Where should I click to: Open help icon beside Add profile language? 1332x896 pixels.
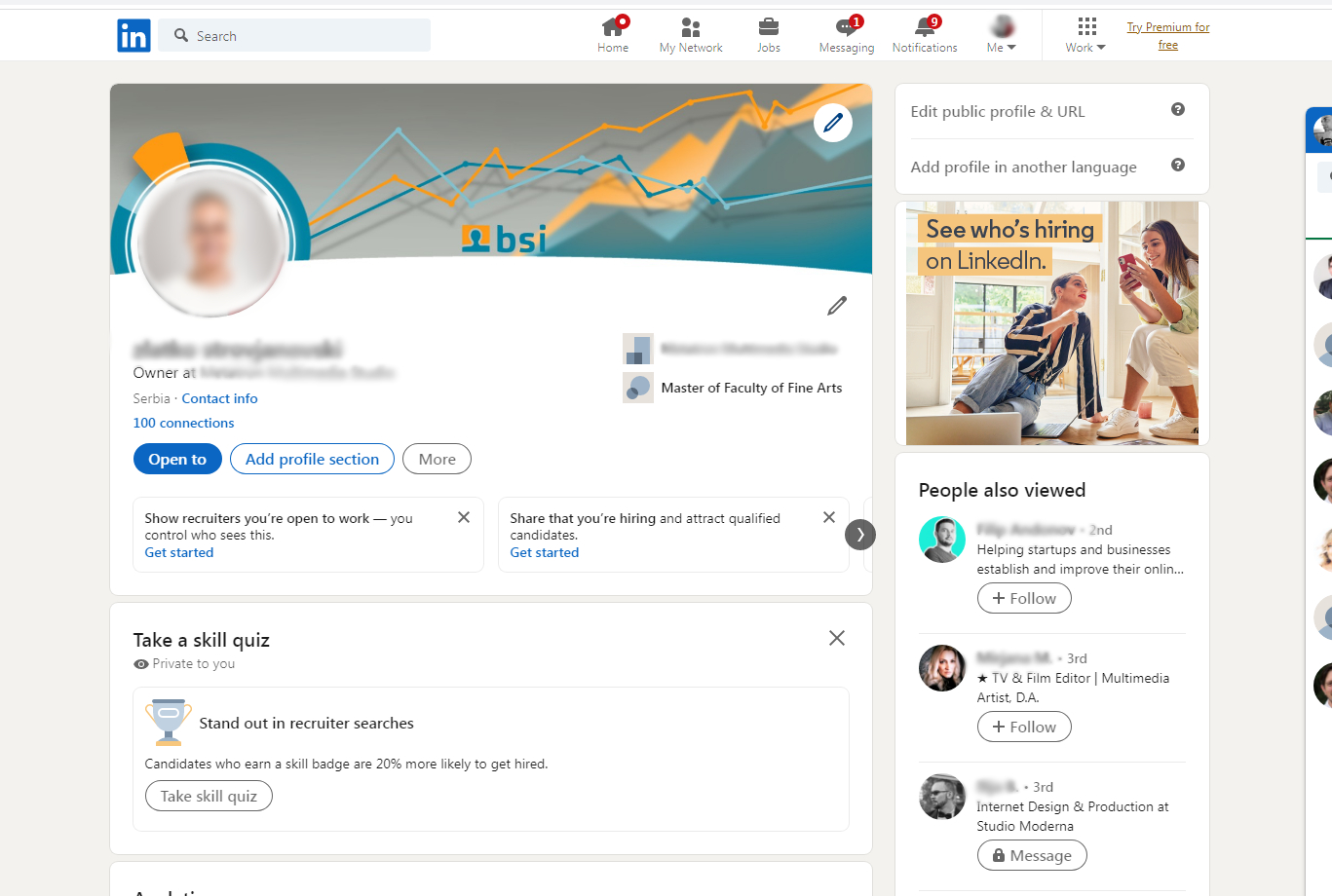click(x=1178, y=165)
